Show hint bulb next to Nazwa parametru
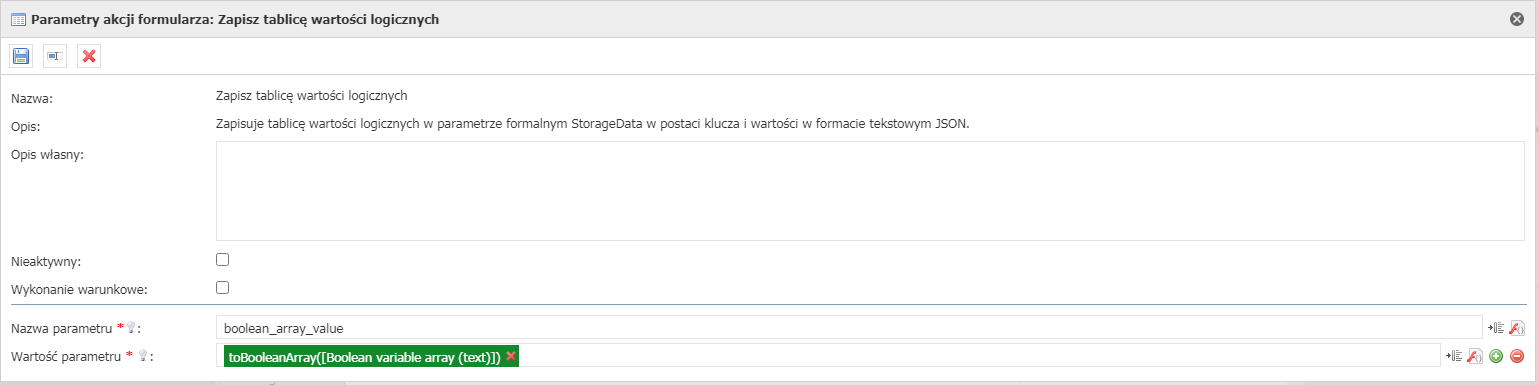 [x=130, y=328]
